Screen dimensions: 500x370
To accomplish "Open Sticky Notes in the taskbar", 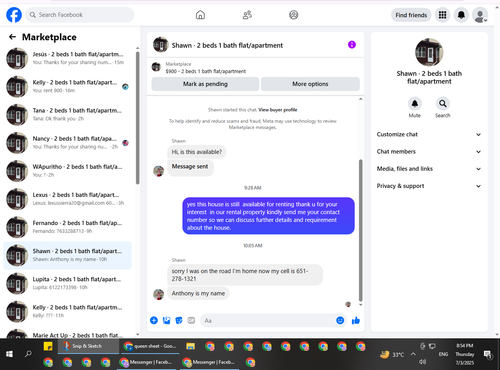I will tap(48, 346).
